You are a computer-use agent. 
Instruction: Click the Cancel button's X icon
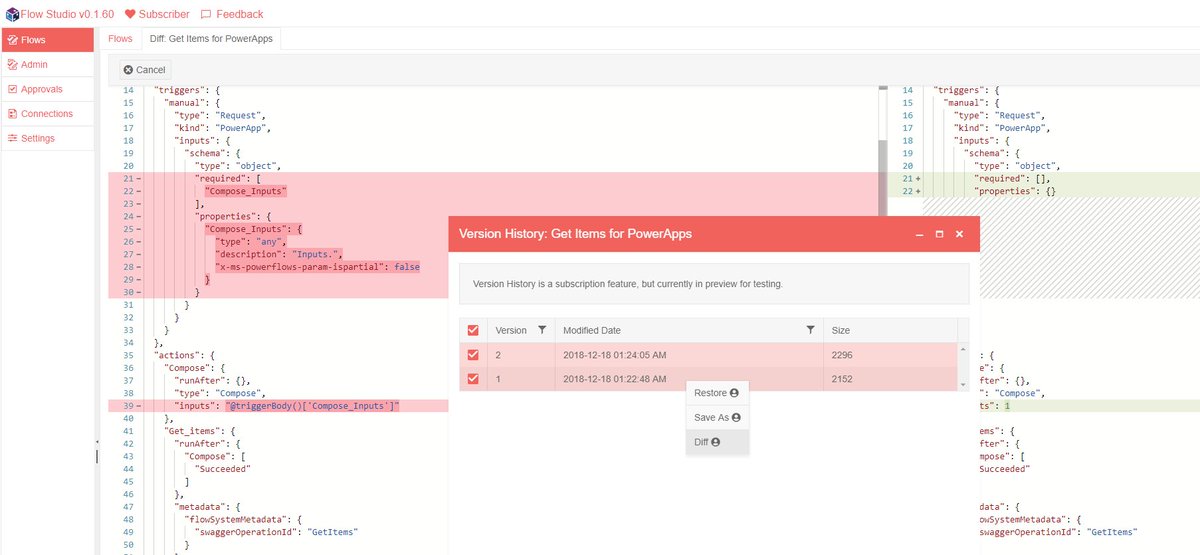128,70
